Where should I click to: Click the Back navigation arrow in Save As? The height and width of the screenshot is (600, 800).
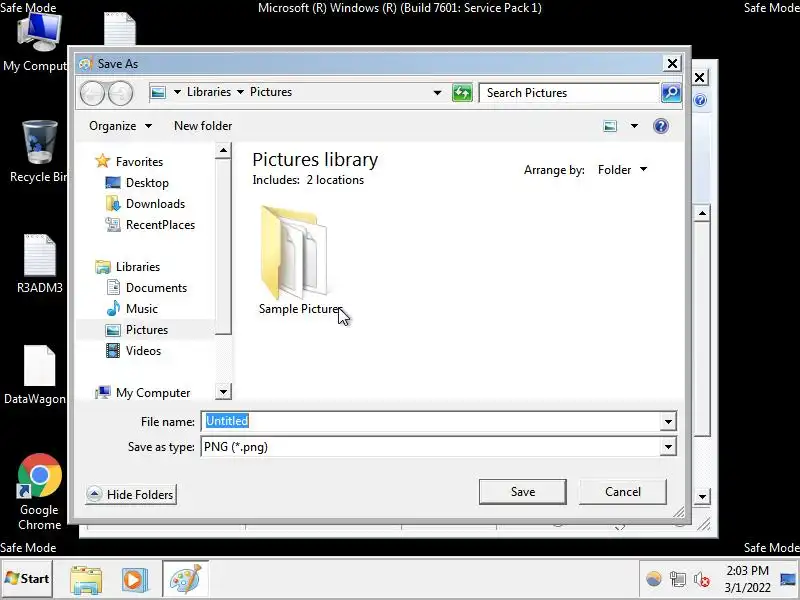(x=92, y=93)
